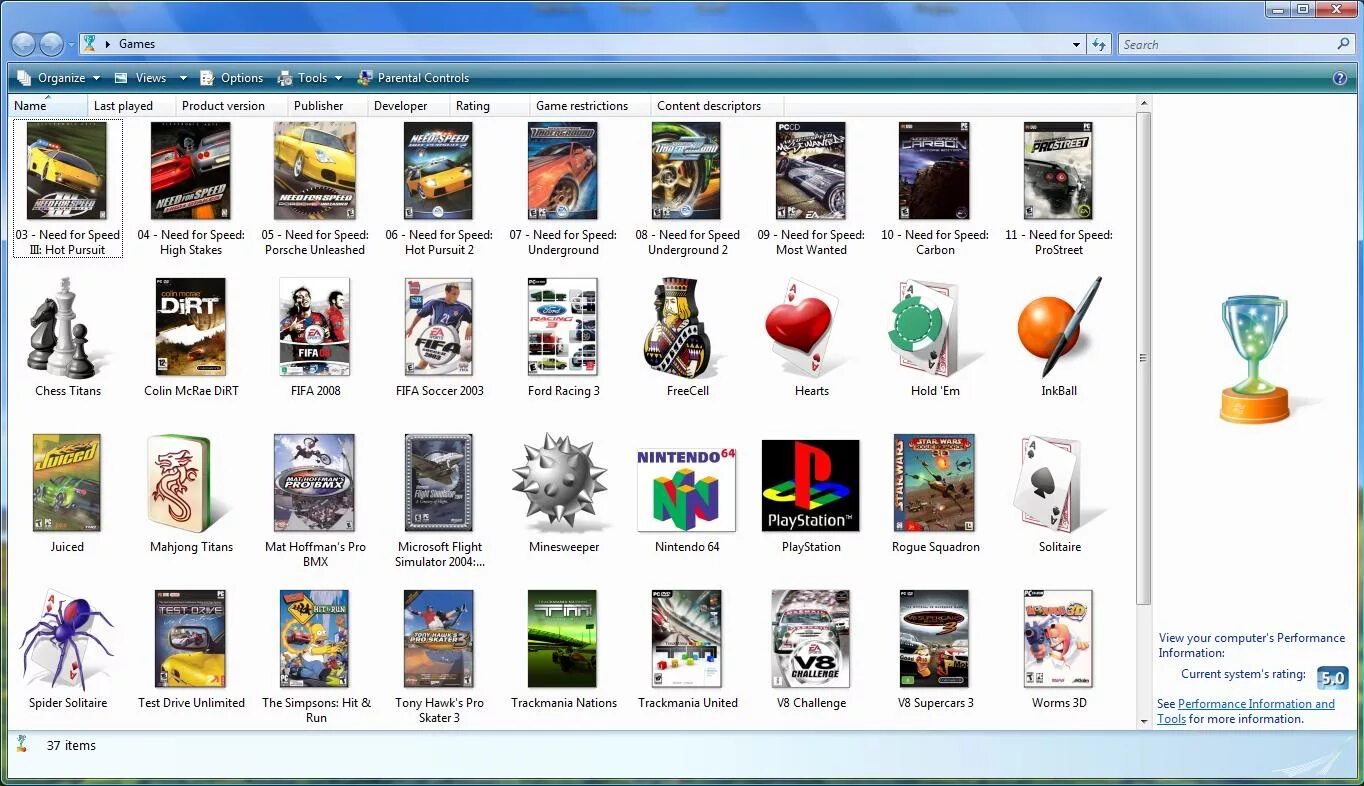Select Mat Hoffman's Pro BMX icon
The height and width of the screenshot is (786, 1364).
315,483
